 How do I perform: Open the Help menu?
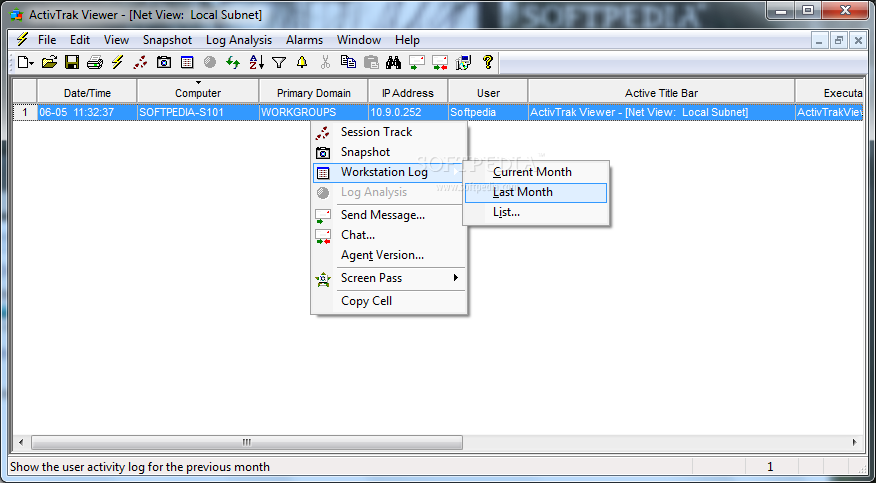click(407, 40)
